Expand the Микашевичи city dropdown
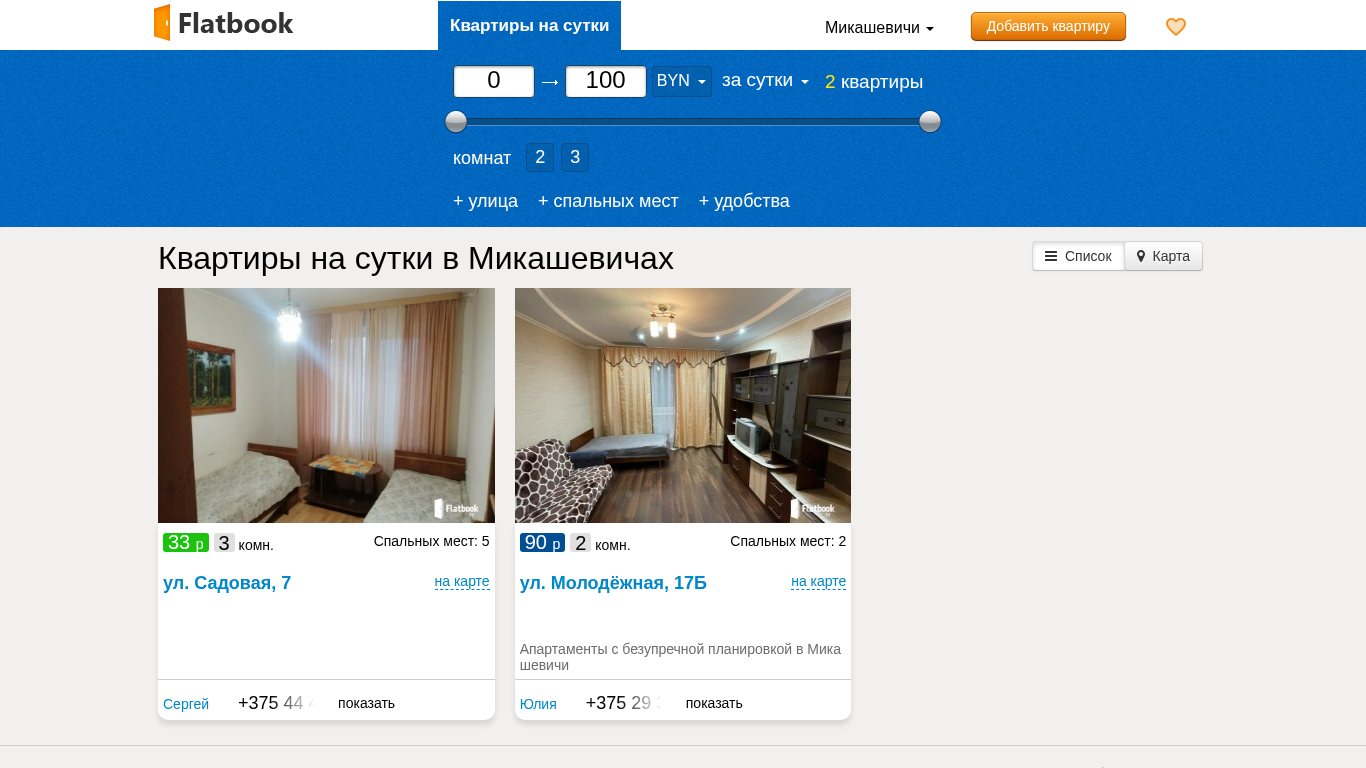 pyautogui.click(x=879, y=28)
